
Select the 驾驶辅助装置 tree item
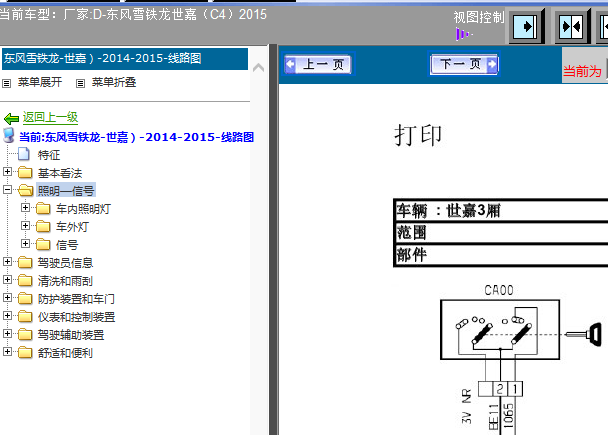[x=71, y=335]
